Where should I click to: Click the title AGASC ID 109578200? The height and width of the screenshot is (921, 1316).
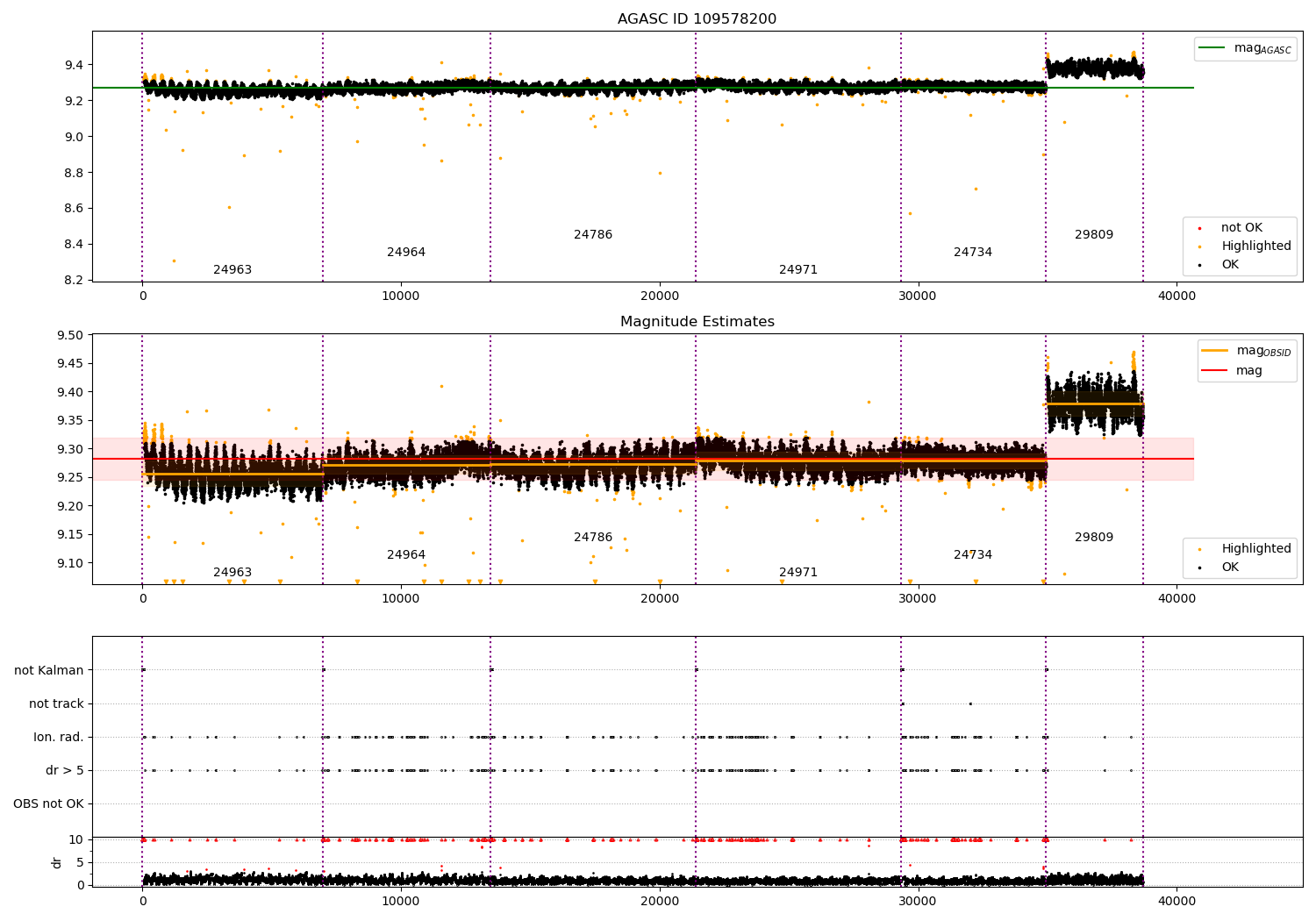pyautogui.click(x=697, y=19)
